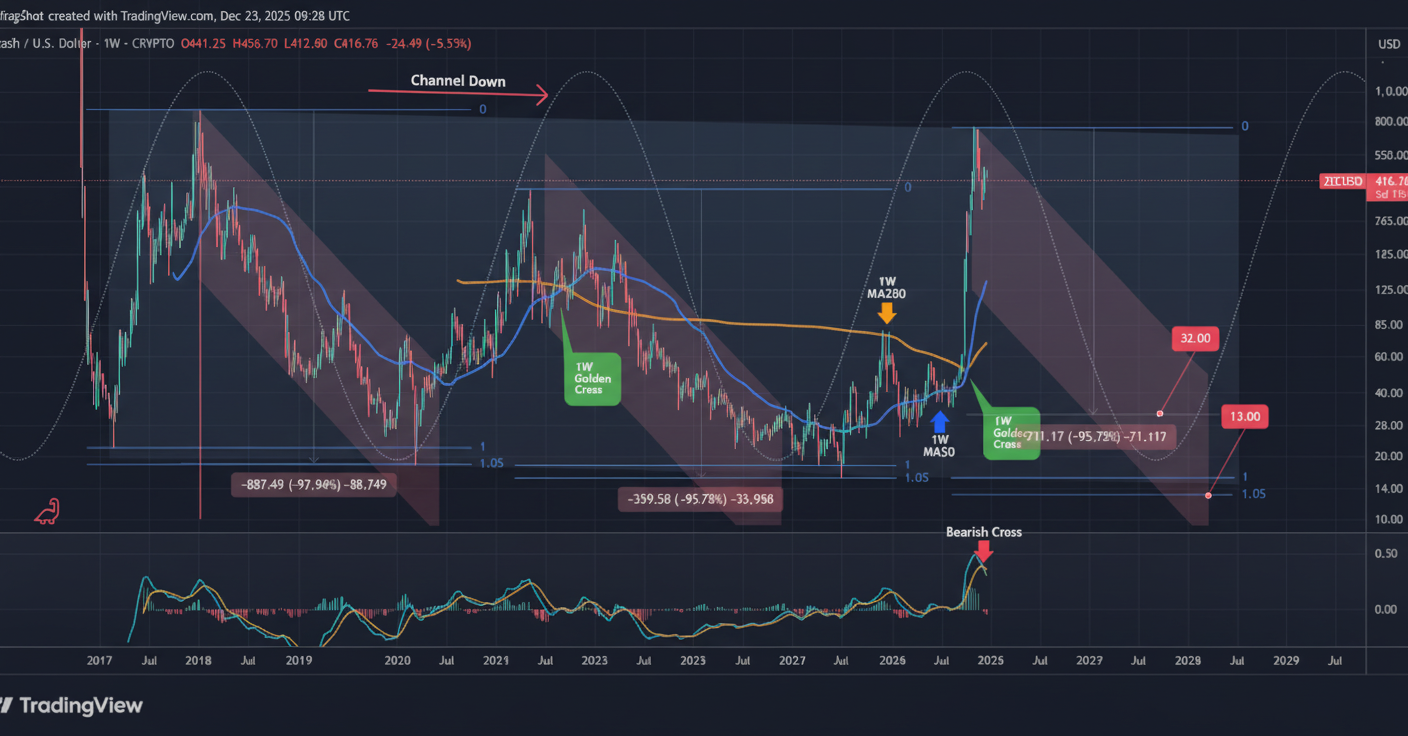Open the CRYPTO exchange selector
The width and height of the screenshot is (1408, 736).
pos(152,43)
